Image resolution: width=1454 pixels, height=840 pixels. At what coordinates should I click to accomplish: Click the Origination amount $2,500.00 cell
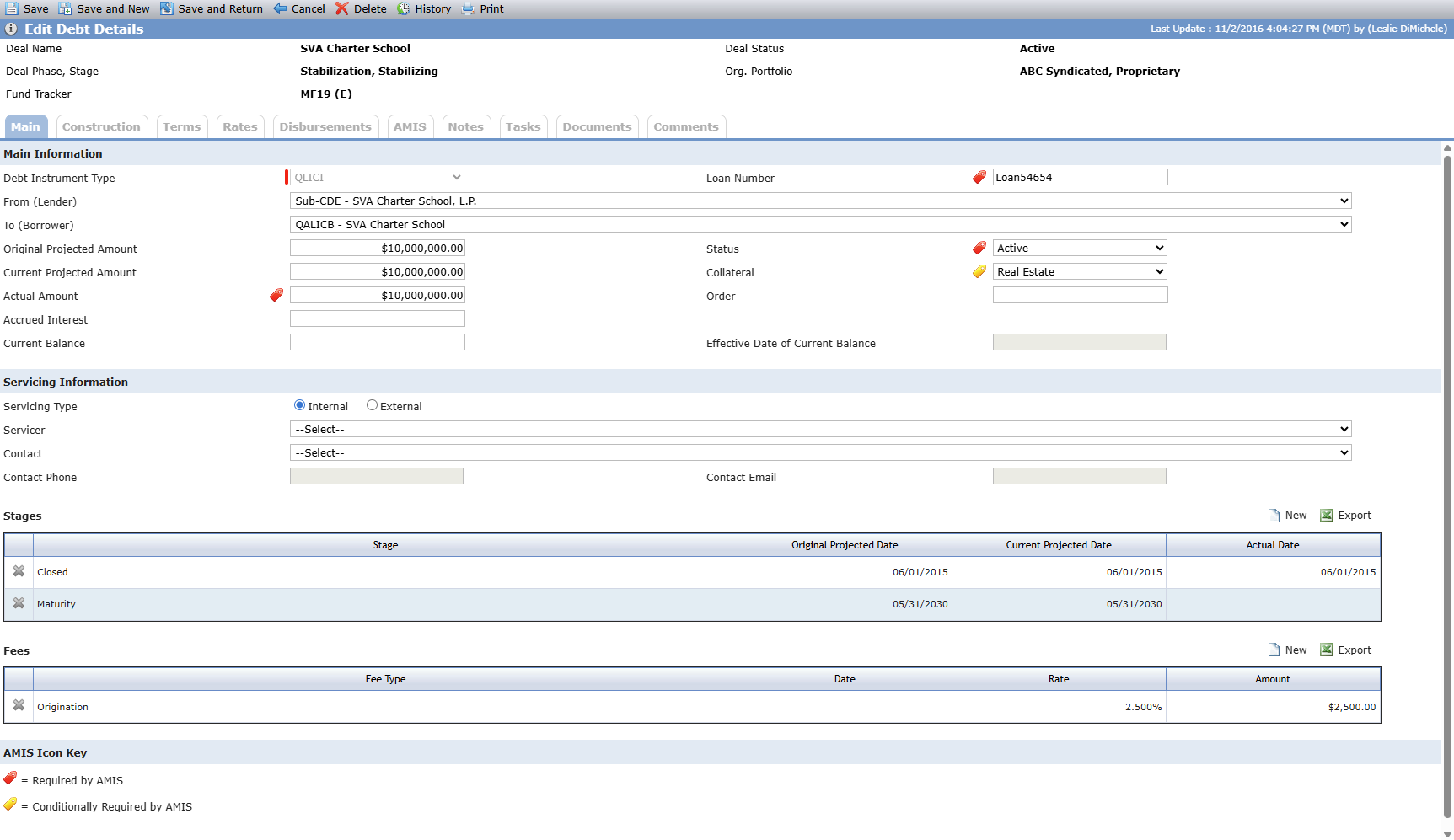coord(1273,707)
